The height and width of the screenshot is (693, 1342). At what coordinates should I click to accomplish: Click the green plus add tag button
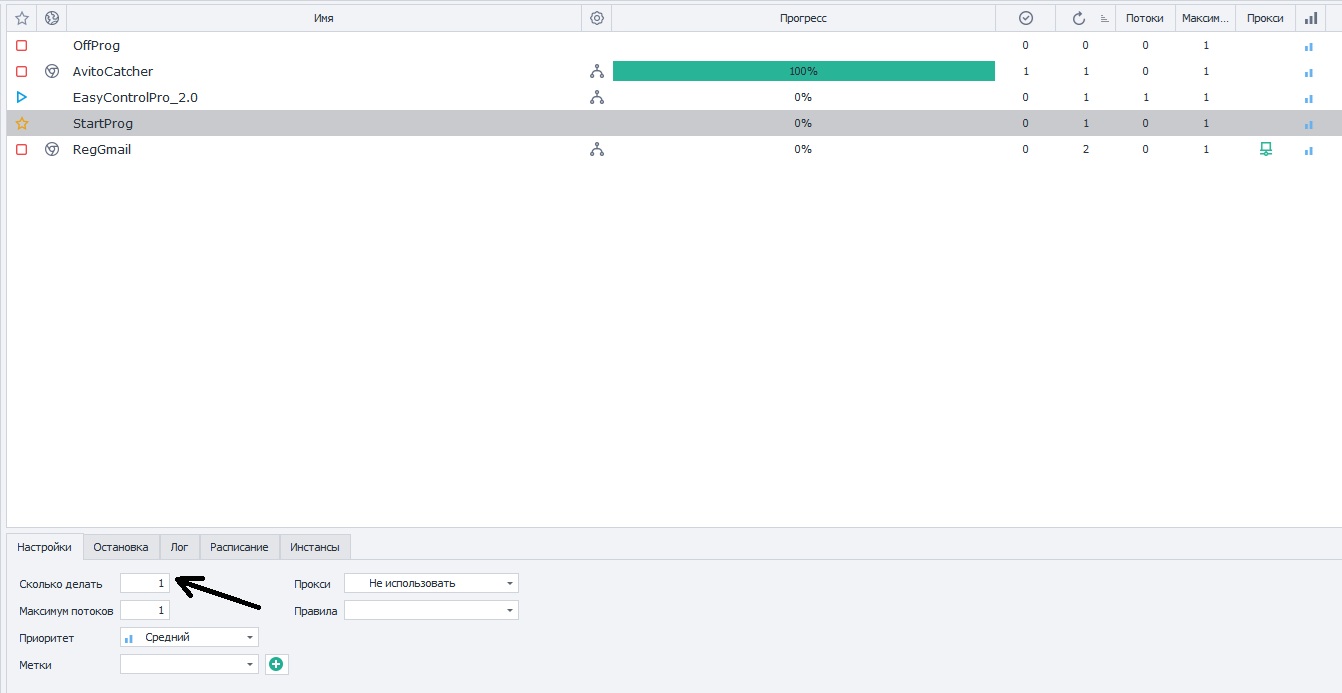pos(277,664)
